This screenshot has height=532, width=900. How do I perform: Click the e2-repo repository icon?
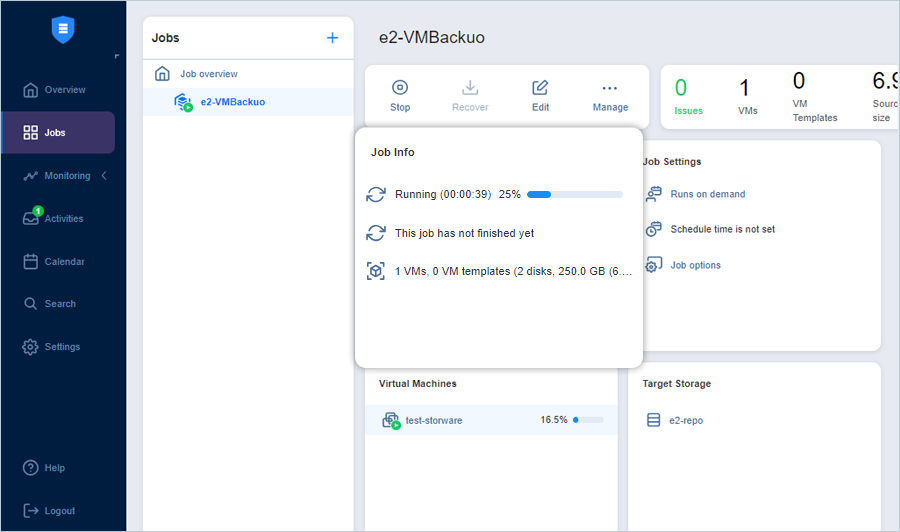(x=653, y=420)
